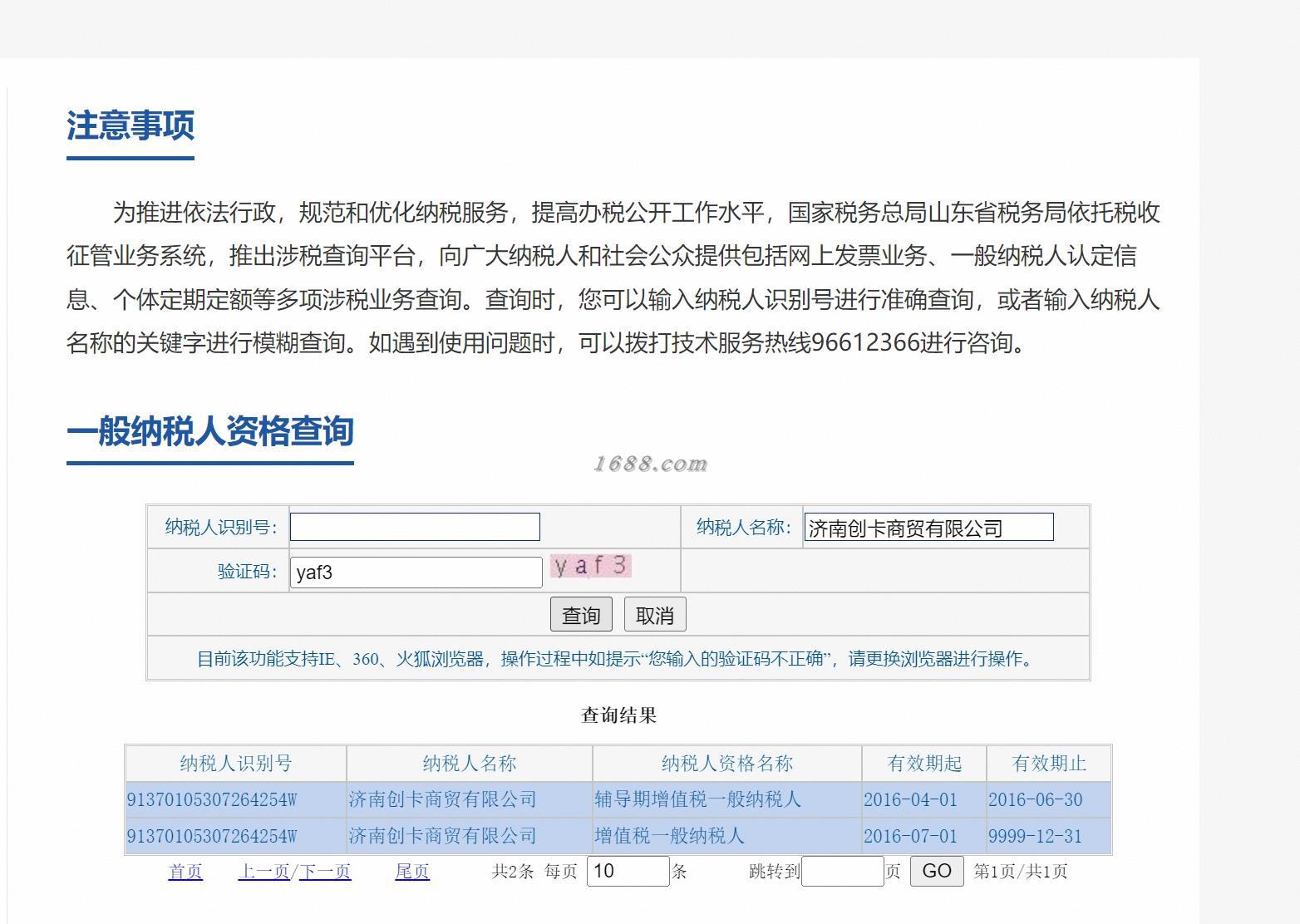Click the browser support notice text
Viewport: 1300px width, 924px height.
[x=618, y=659]
